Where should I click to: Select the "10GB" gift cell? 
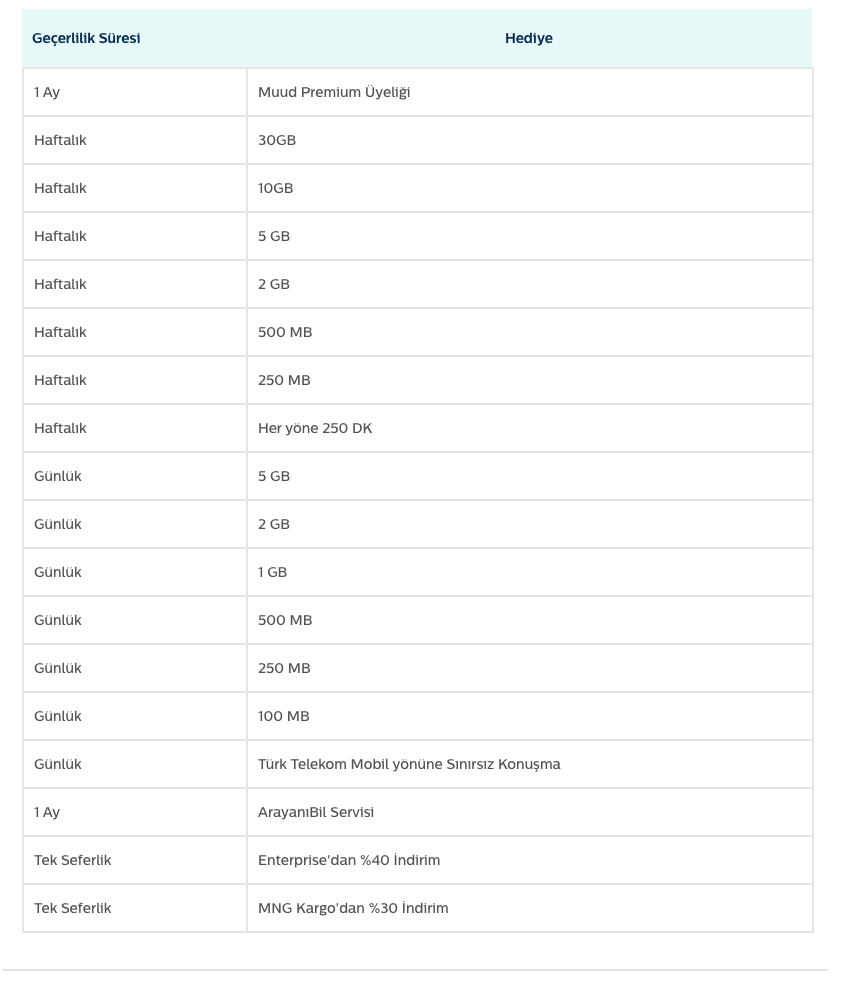[276, 188]
